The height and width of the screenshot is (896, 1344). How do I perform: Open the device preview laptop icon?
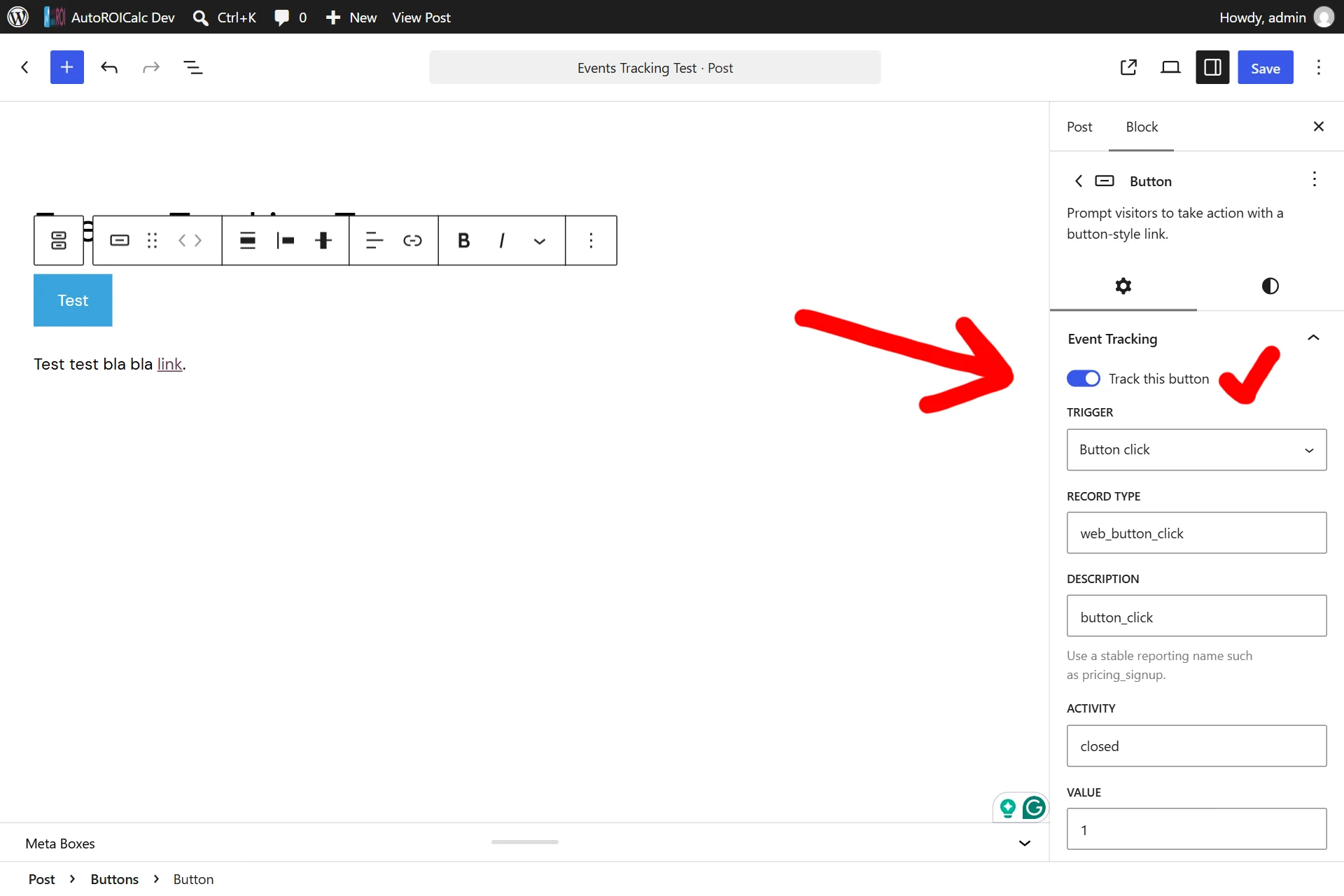(1170, 67)
